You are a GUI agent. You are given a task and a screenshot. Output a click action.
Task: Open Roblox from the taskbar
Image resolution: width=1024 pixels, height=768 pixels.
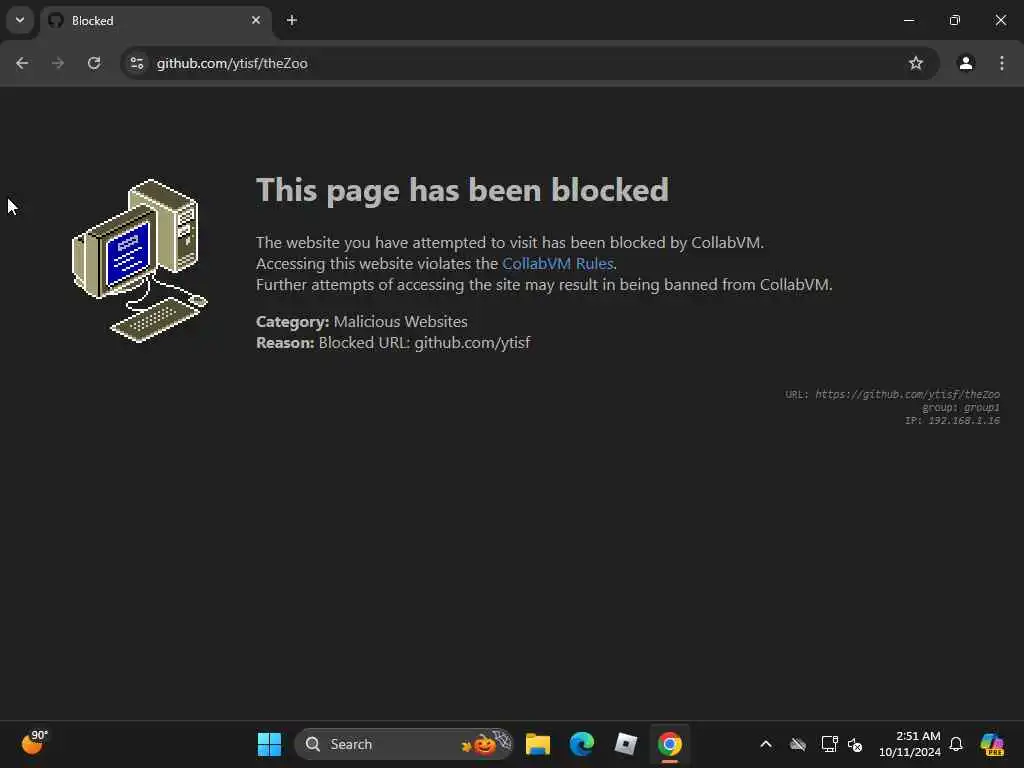click(x=626, y=744)
